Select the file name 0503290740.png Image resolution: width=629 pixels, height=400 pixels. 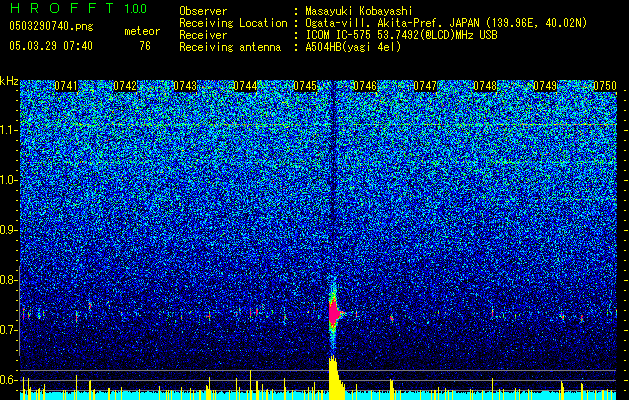pyautogui.click(x=51, y=26)
